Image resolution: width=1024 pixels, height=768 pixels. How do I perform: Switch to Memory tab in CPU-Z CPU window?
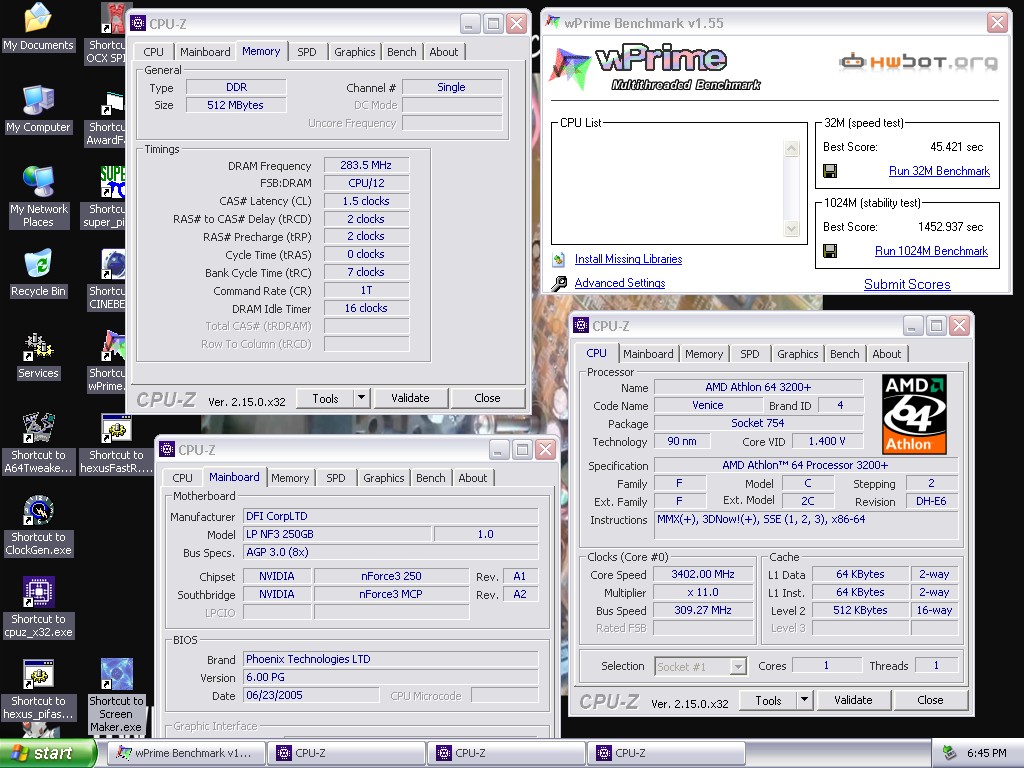[703, 354]
